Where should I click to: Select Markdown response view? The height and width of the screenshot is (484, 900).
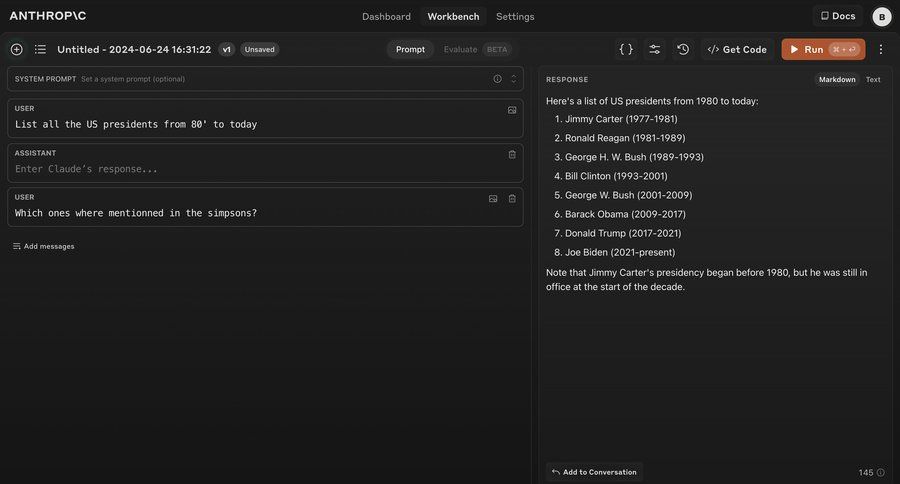coord(837,79)
